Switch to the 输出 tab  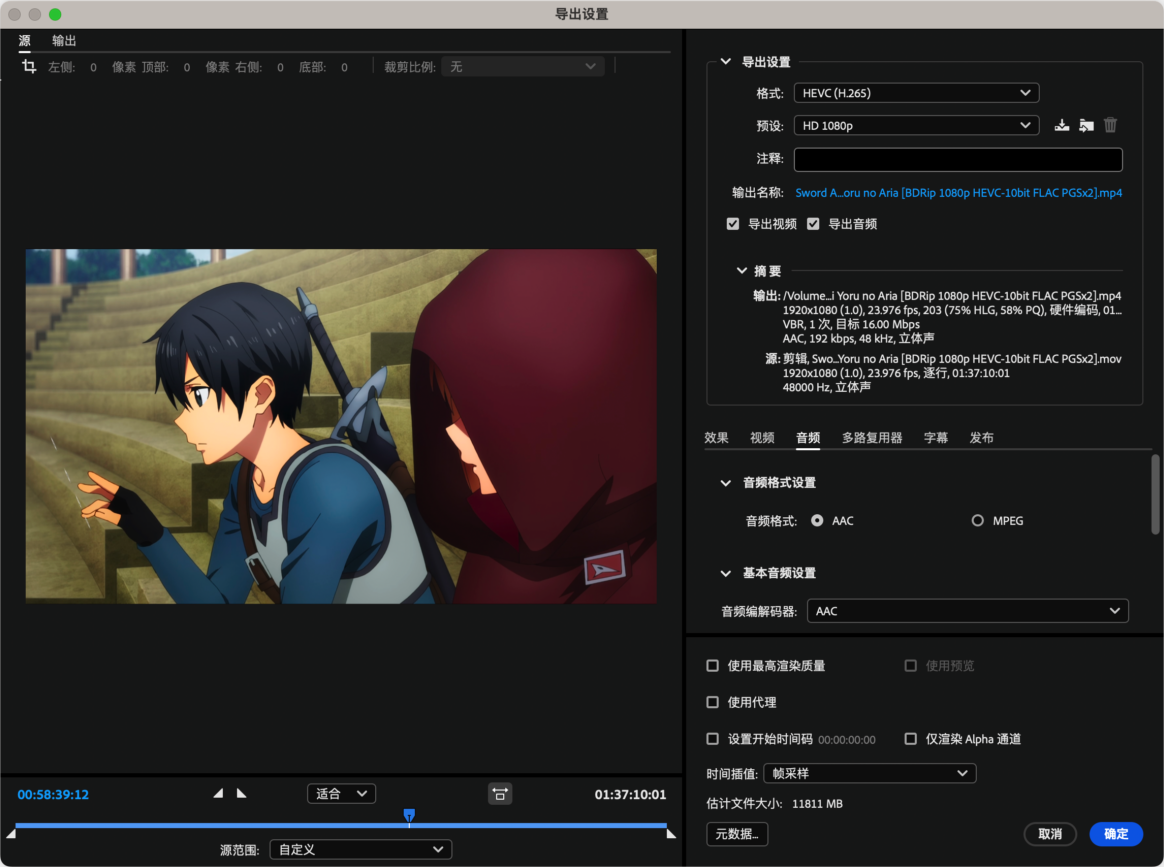click(64, 41)
